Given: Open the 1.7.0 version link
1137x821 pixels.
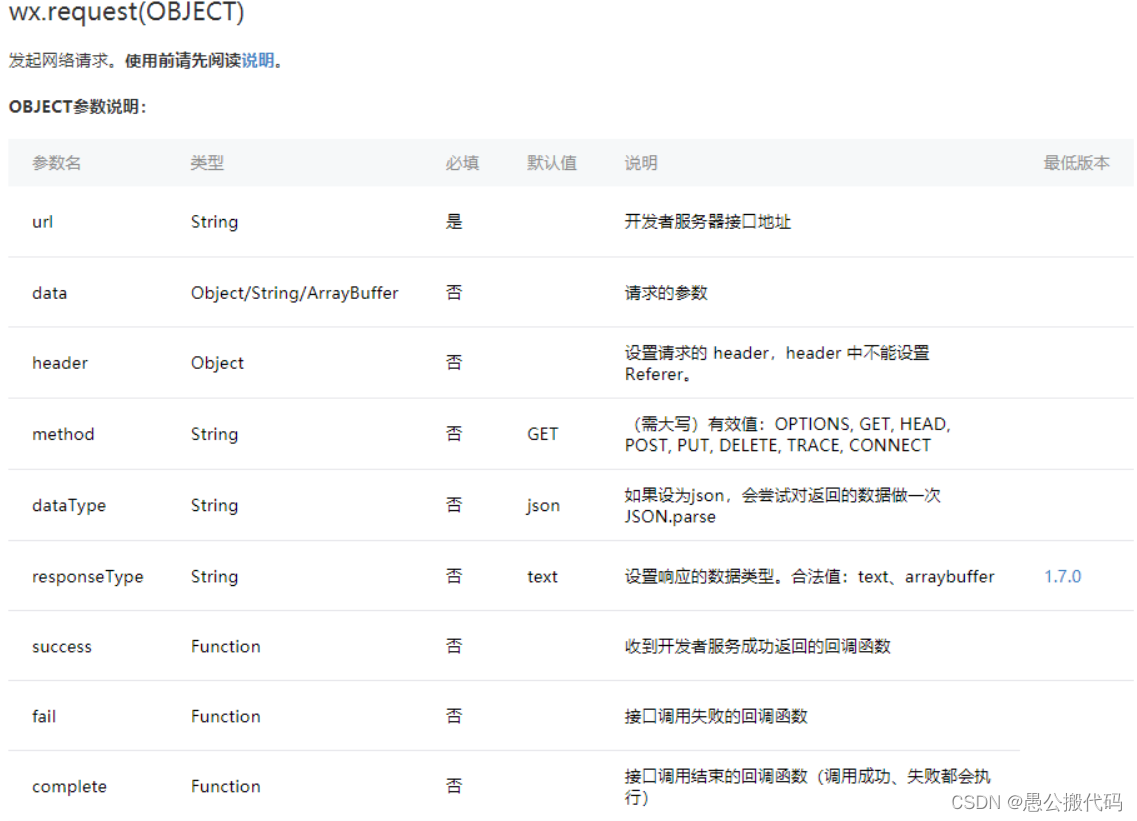Looking at the screenshot, I should tap(1062, 577).
